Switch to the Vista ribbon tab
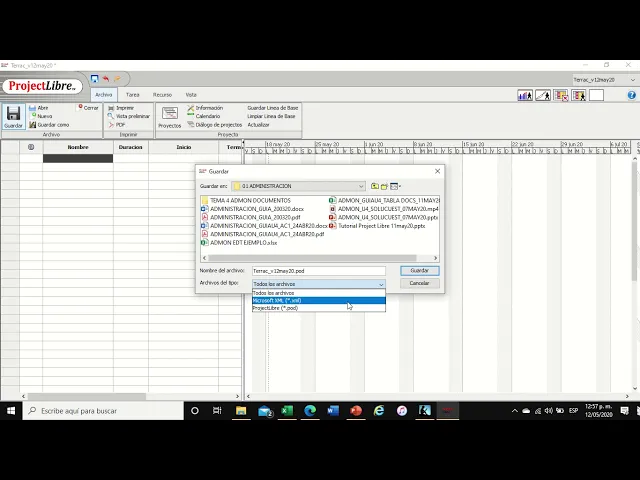Viewport: 640px width, 480px height. pyautogui.click(x=191, y=95)
